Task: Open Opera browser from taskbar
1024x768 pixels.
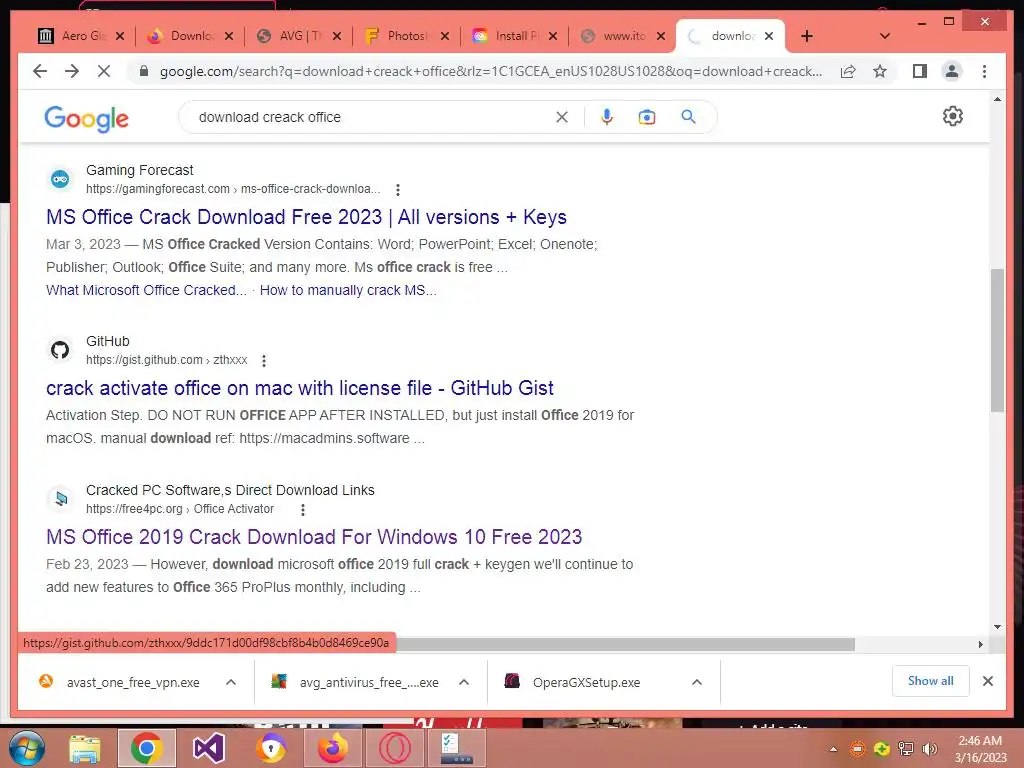Action: pos(394,748)
